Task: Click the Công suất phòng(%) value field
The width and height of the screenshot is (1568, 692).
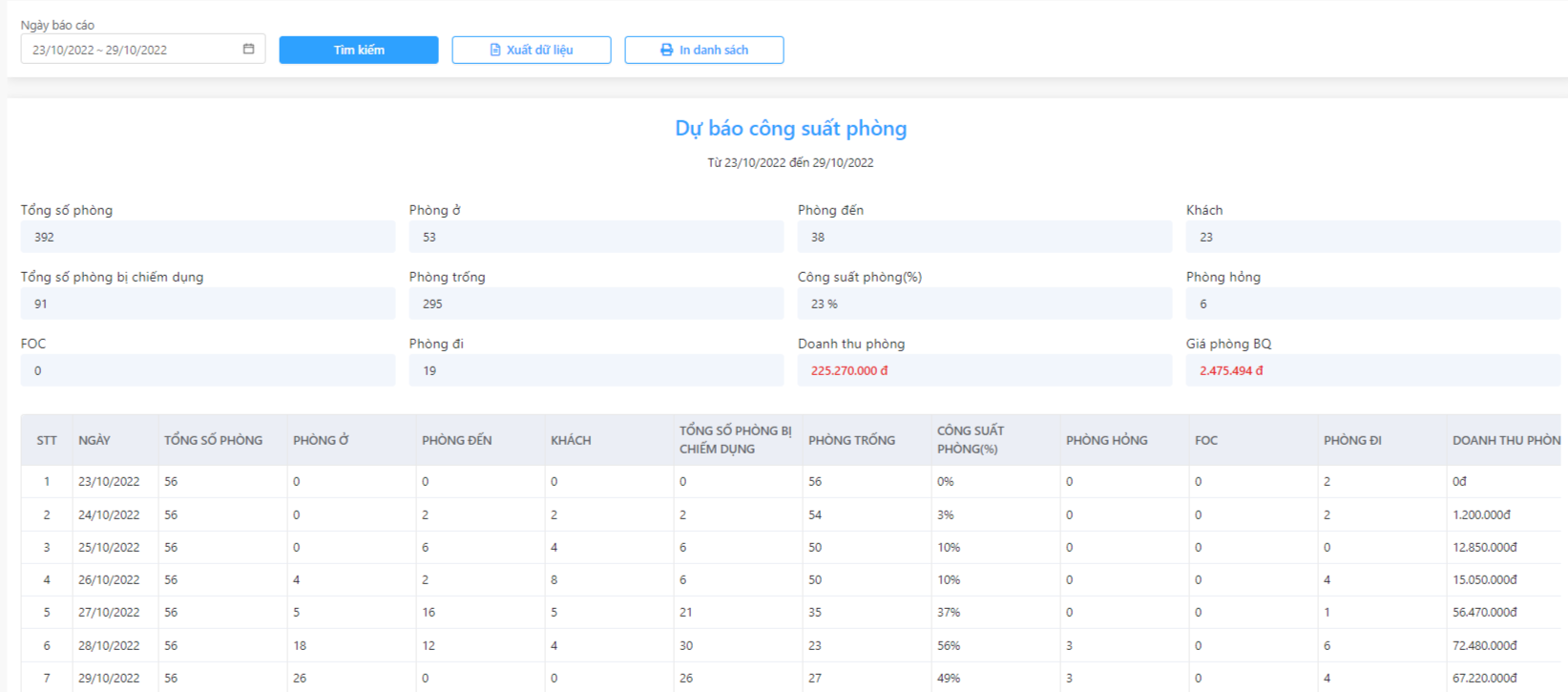Action: coord(985,304)
